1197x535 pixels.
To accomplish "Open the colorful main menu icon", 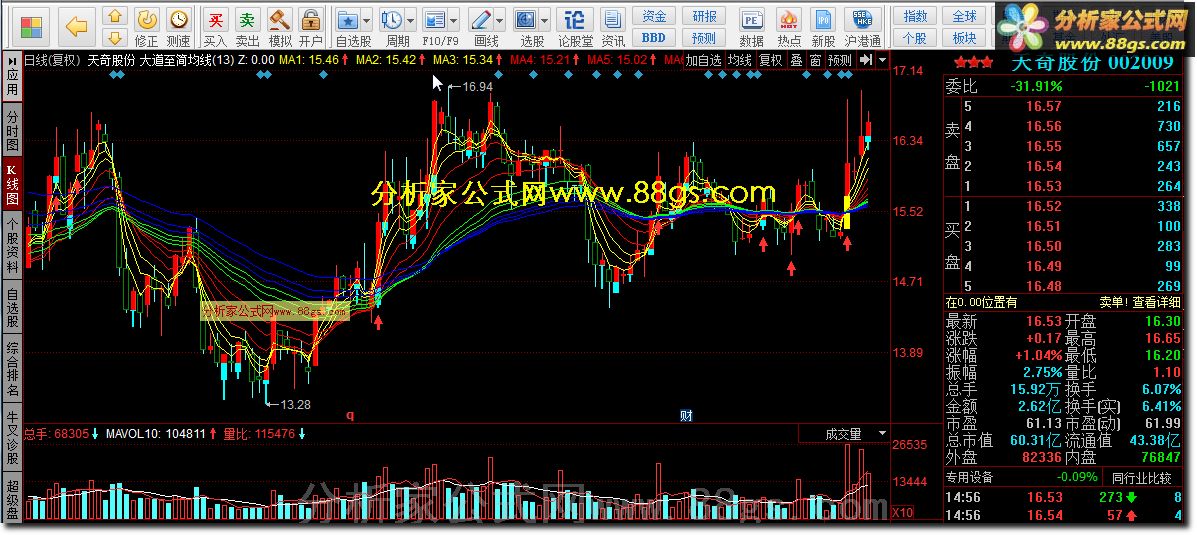I will click(x=31, y=27).
